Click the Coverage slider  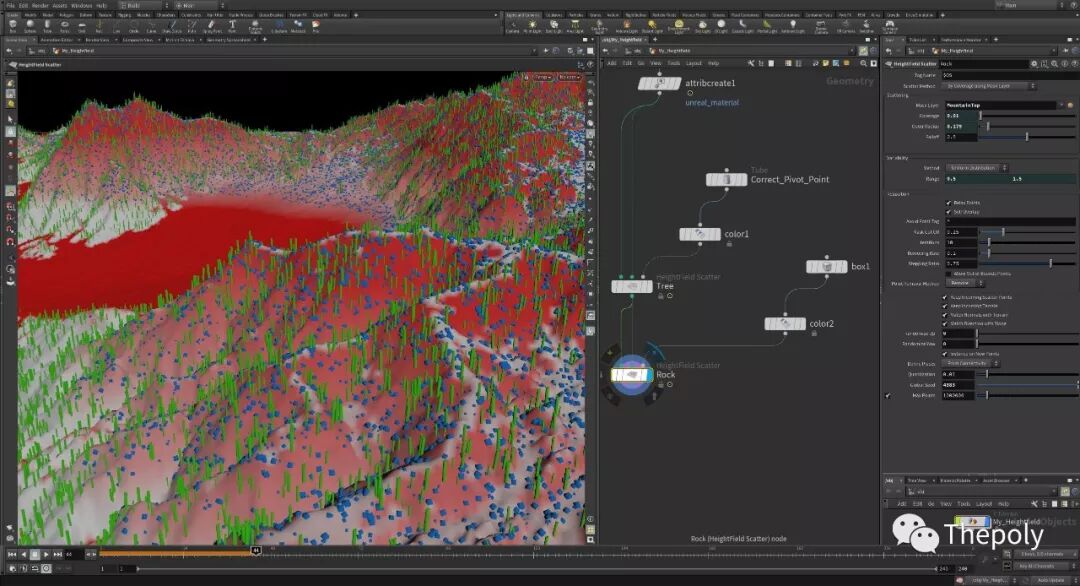point(1026,116)
